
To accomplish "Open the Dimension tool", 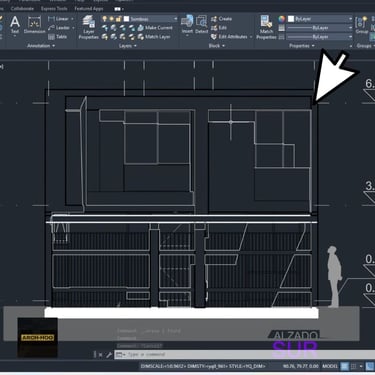I will (34, 25).
